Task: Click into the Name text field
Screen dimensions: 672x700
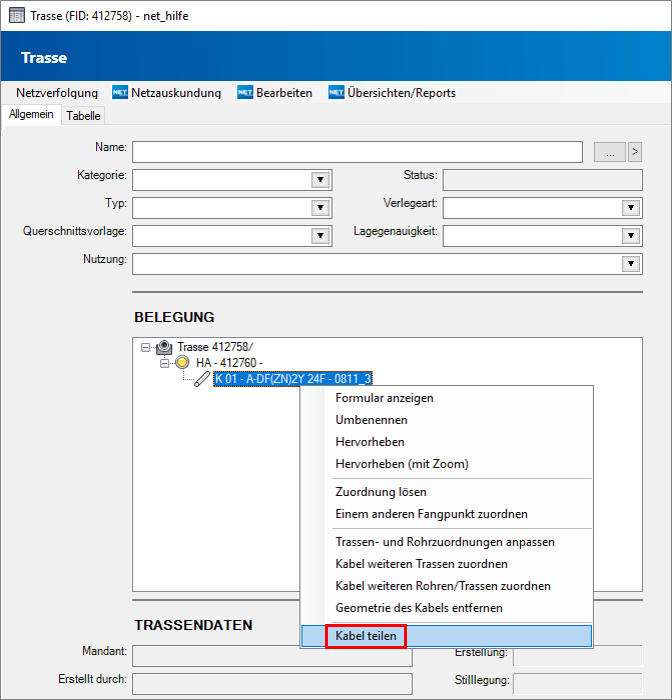Action: pos(357,152)
